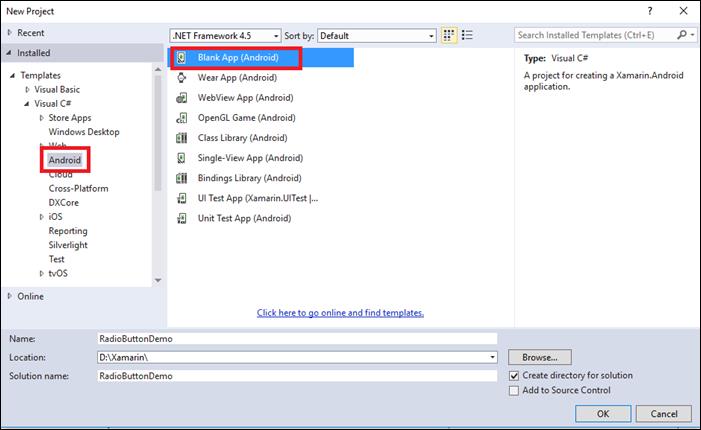Select WebView App (Android) template text
Viewport: 701px width, 430px height.
pyautogui.click(x=245, y=98)
